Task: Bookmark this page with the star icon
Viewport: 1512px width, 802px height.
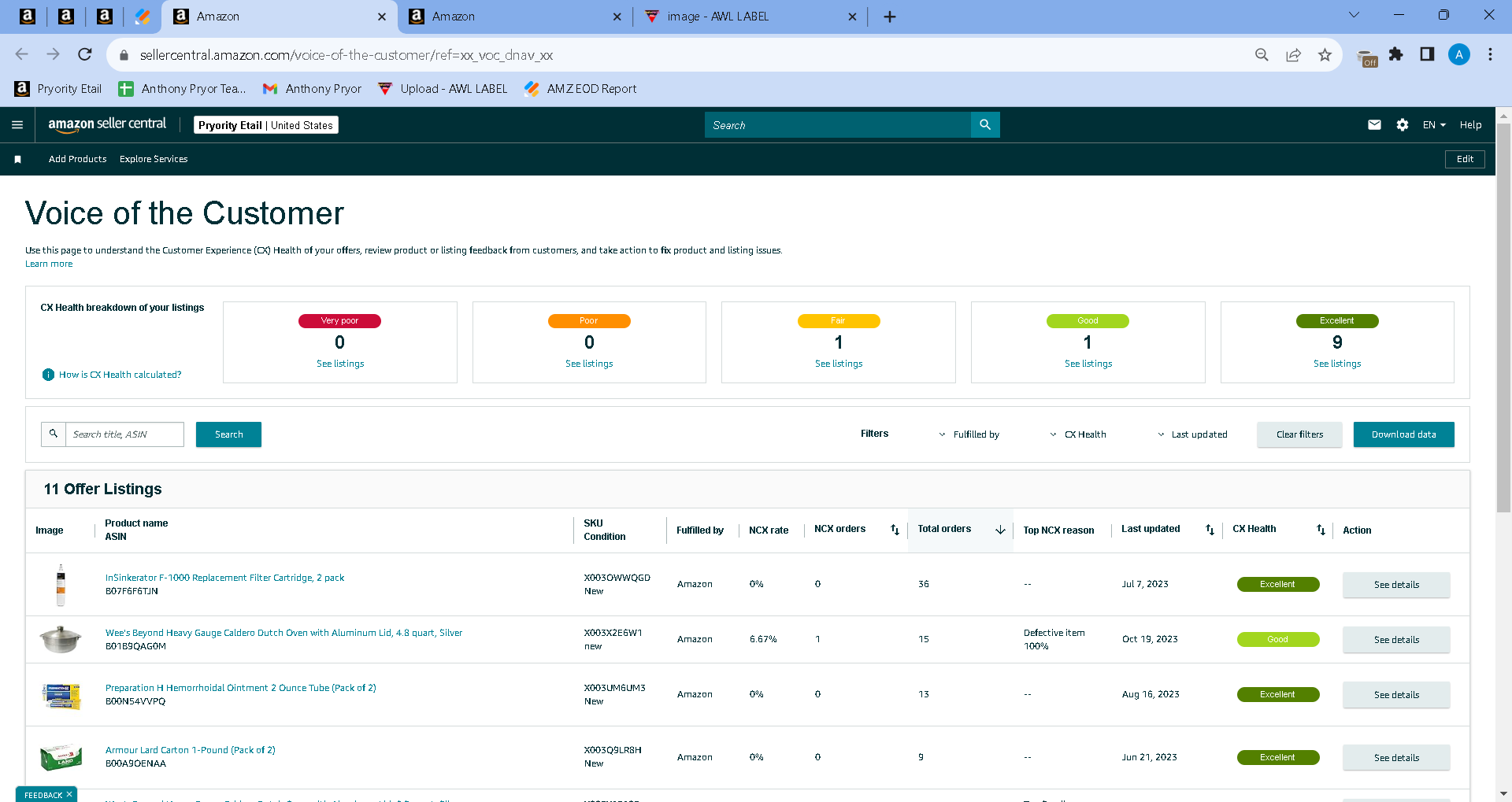Action: click(1325, 54)
